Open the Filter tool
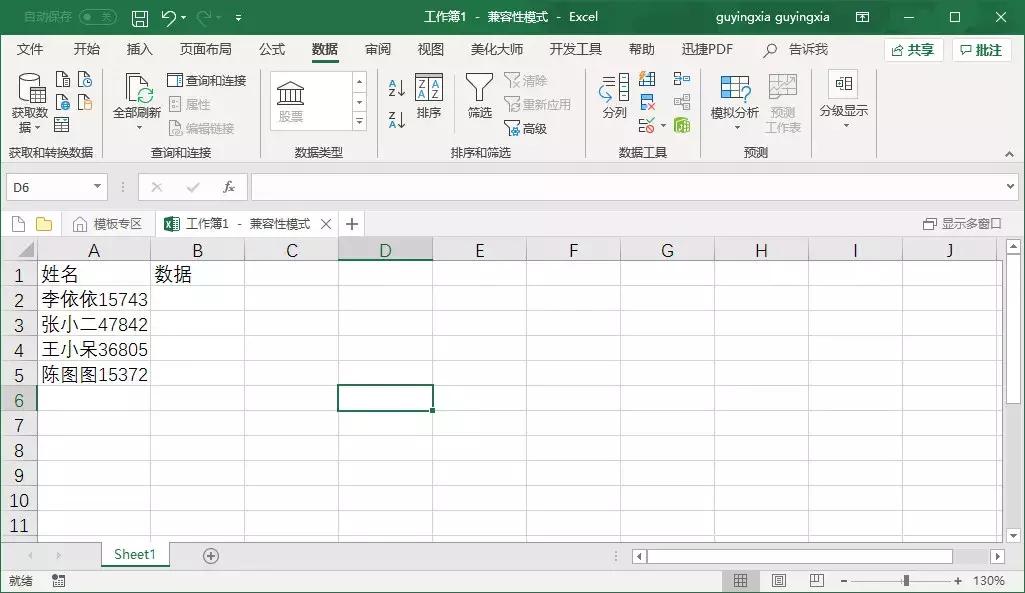 pos(478,100)
